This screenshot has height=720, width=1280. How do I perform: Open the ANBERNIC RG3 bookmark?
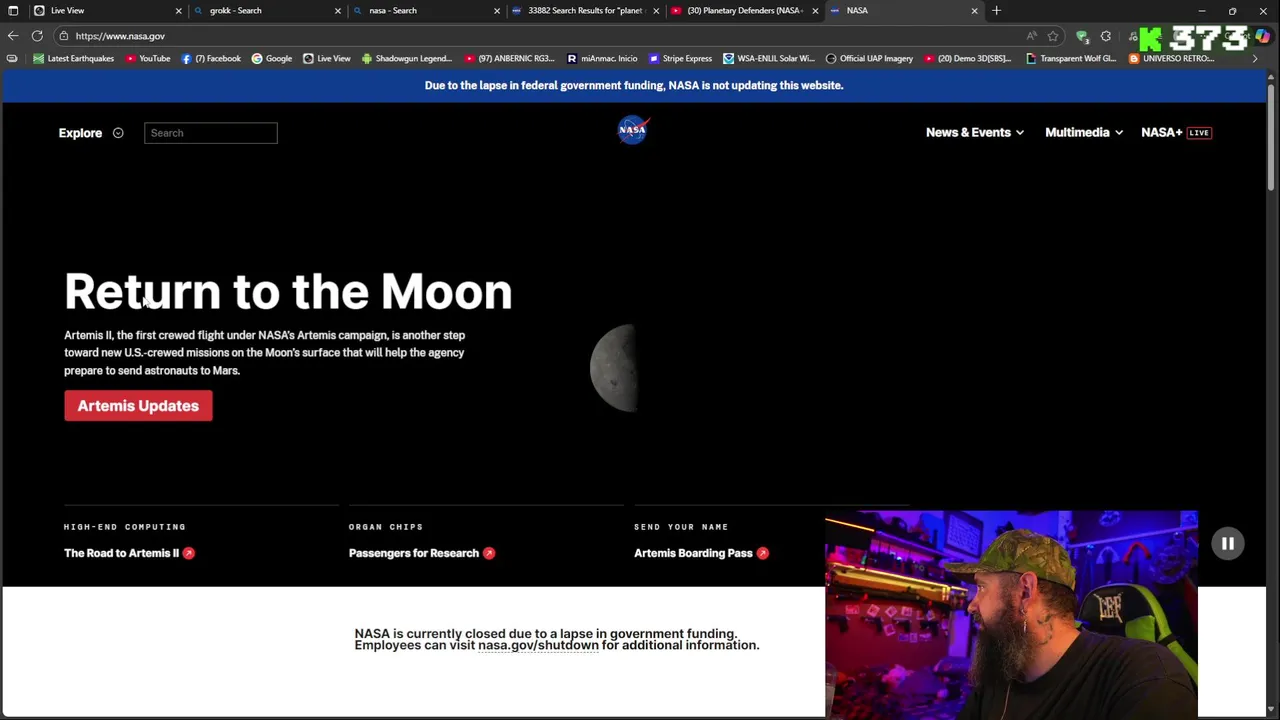click(x=510, y=58)
